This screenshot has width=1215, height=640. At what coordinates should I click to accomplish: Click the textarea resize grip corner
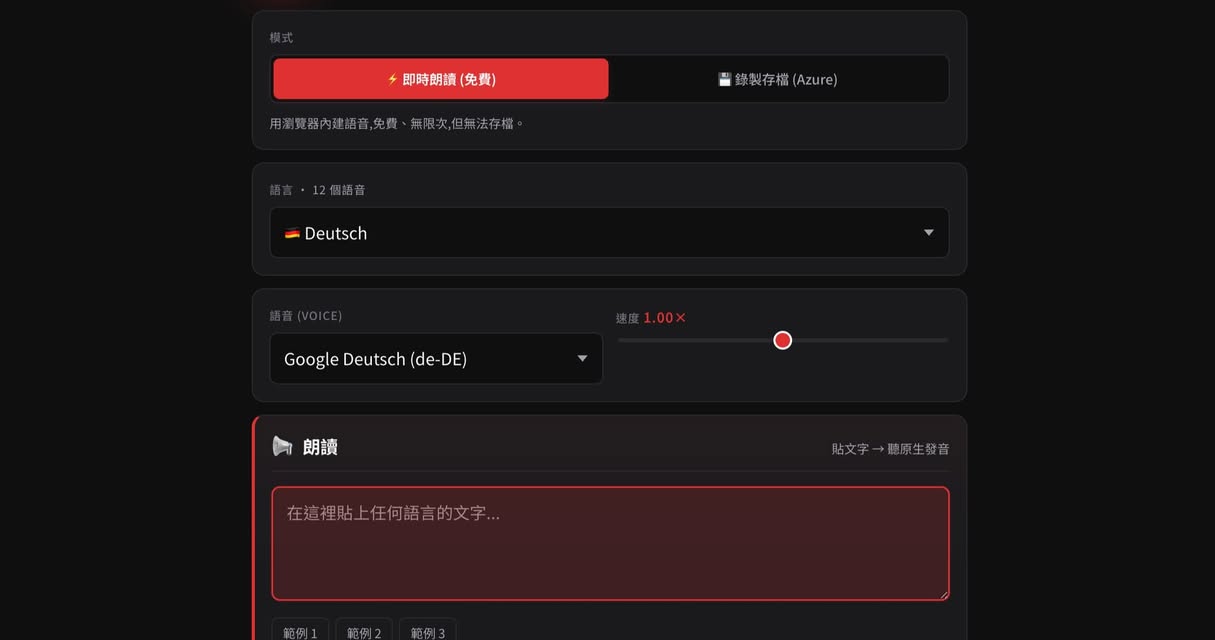tap(942, 593)
